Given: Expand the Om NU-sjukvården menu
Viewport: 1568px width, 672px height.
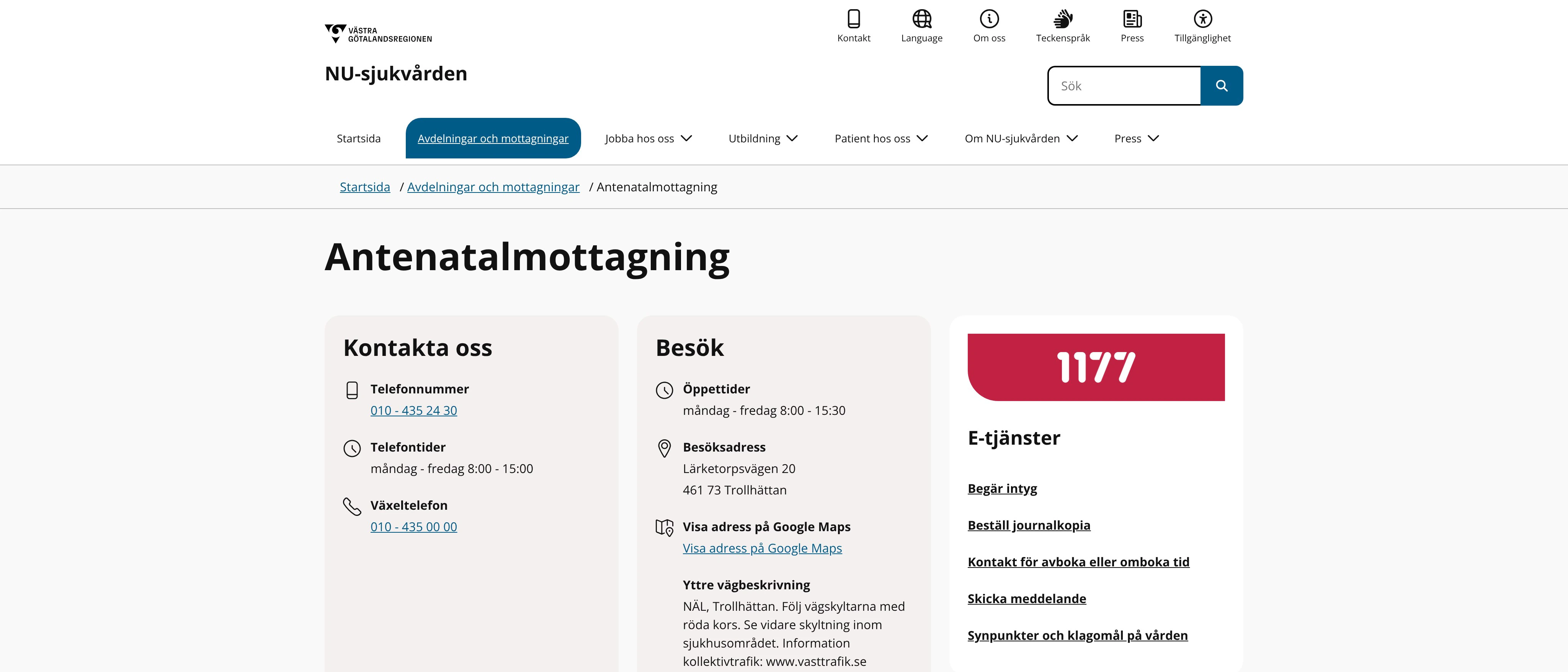Looking at the screenshot, I should [1021, 139].
